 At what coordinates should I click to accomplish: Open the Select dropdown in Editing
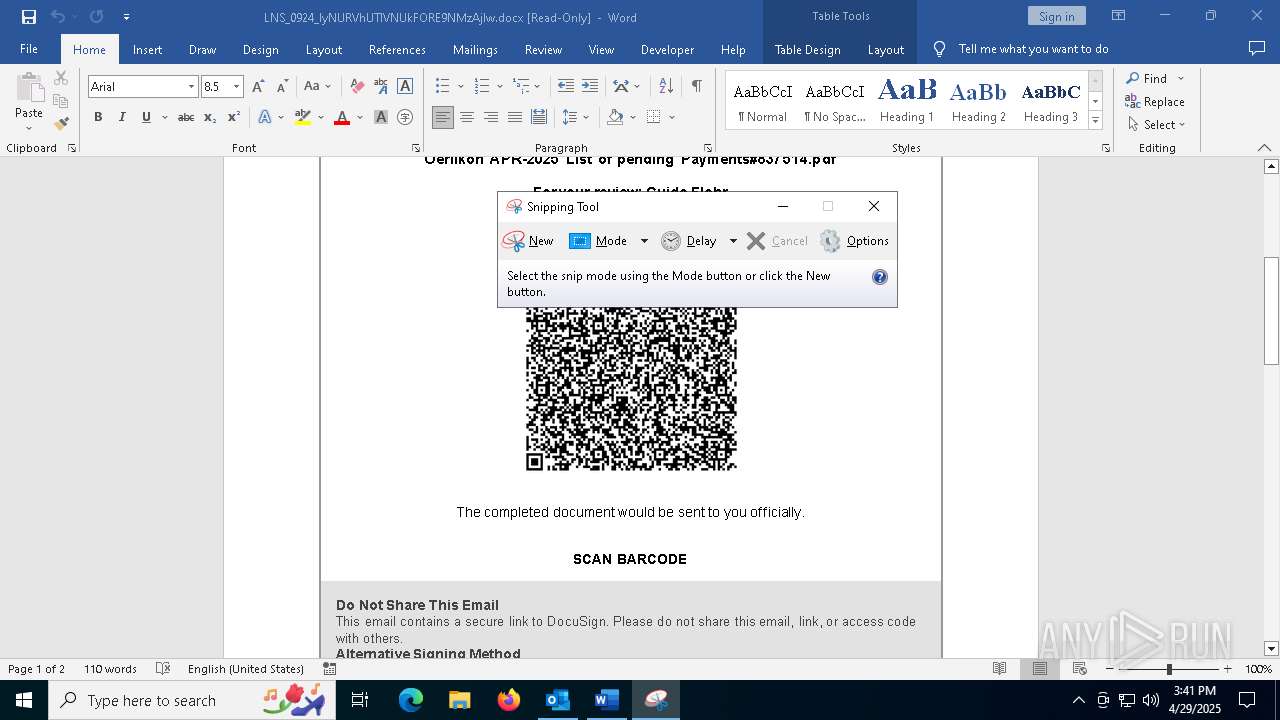click(x=1157, y=125)
